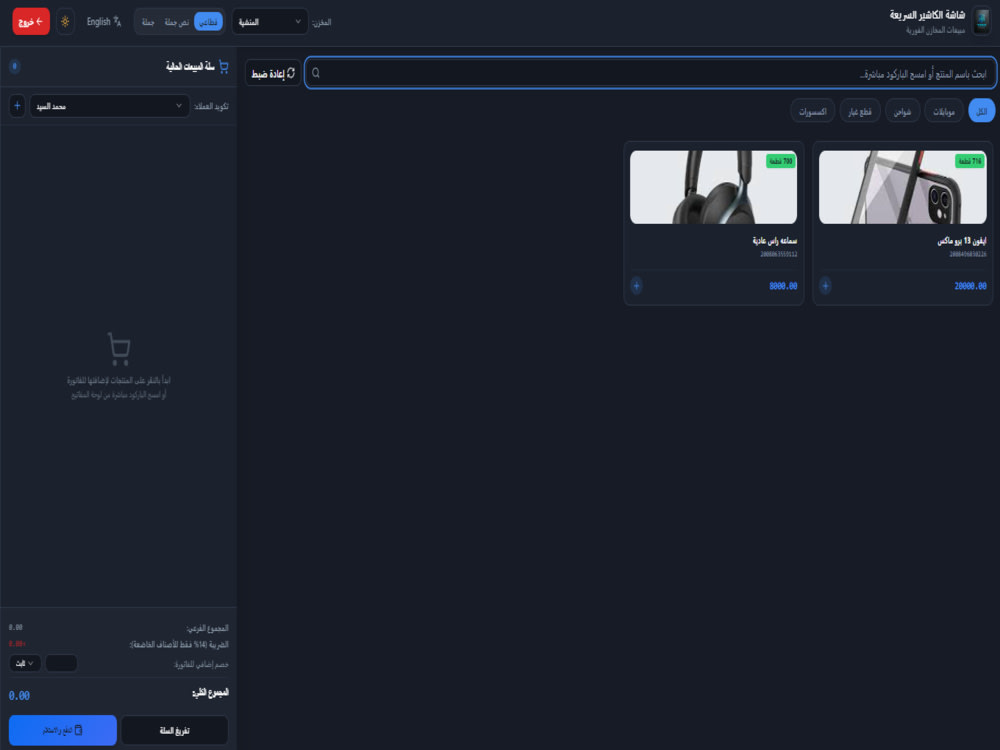The width and height of the screenshot is (1000, 750).
Task: Click the red خروج exit button
Action: [31, 22]
